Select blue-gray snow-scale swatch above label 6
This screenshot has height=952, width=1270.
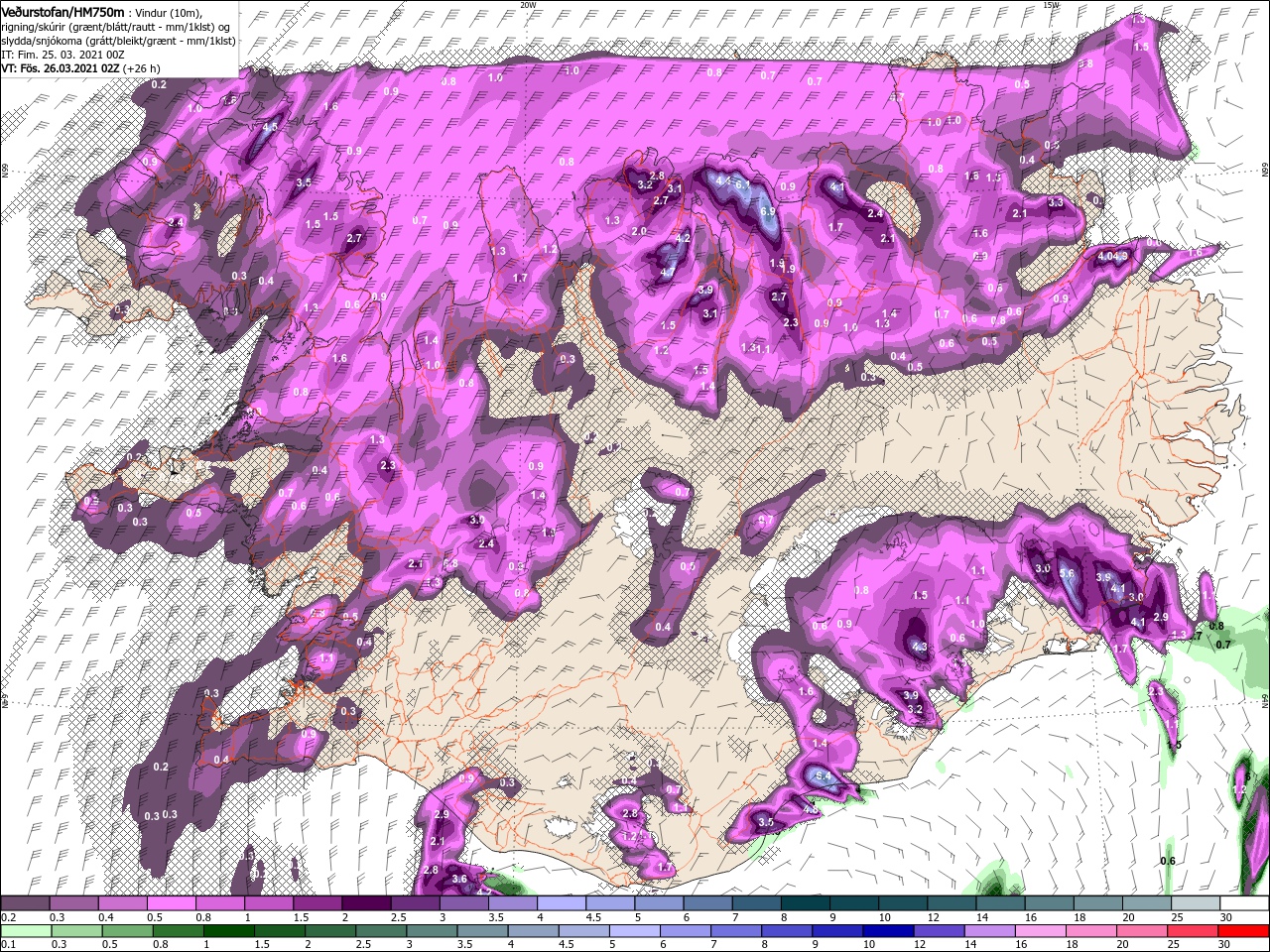coord(707,904)
